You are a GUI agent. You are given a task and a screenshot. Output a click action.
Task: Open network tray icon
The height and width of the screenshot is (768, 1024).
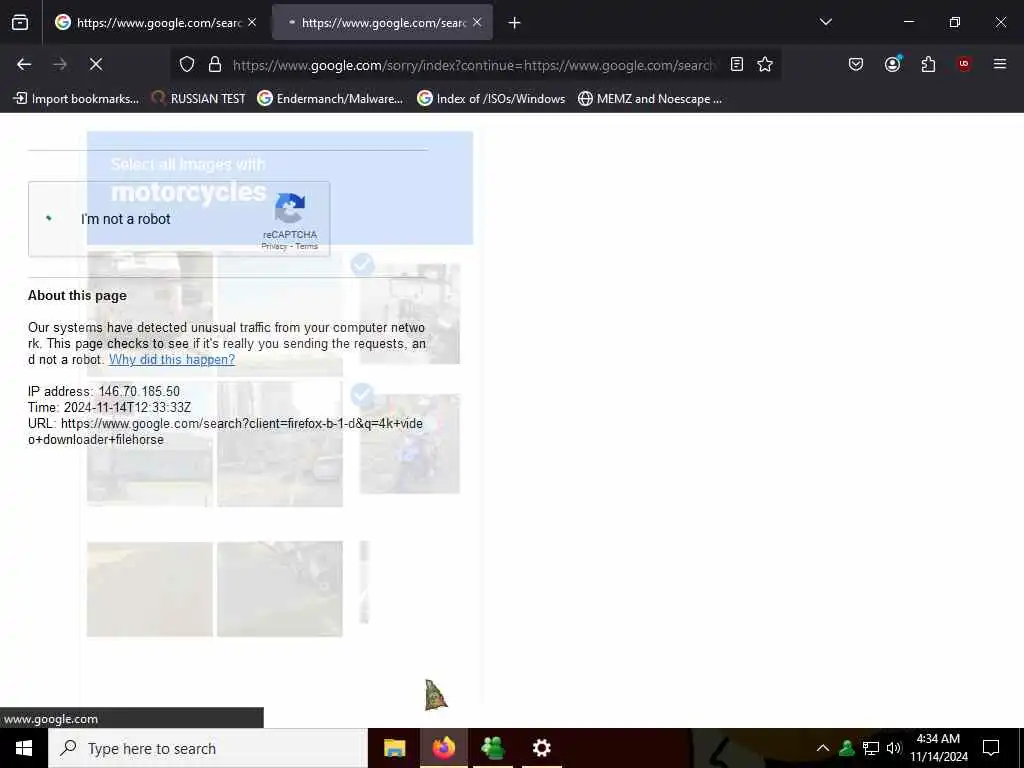coord(871,748)
